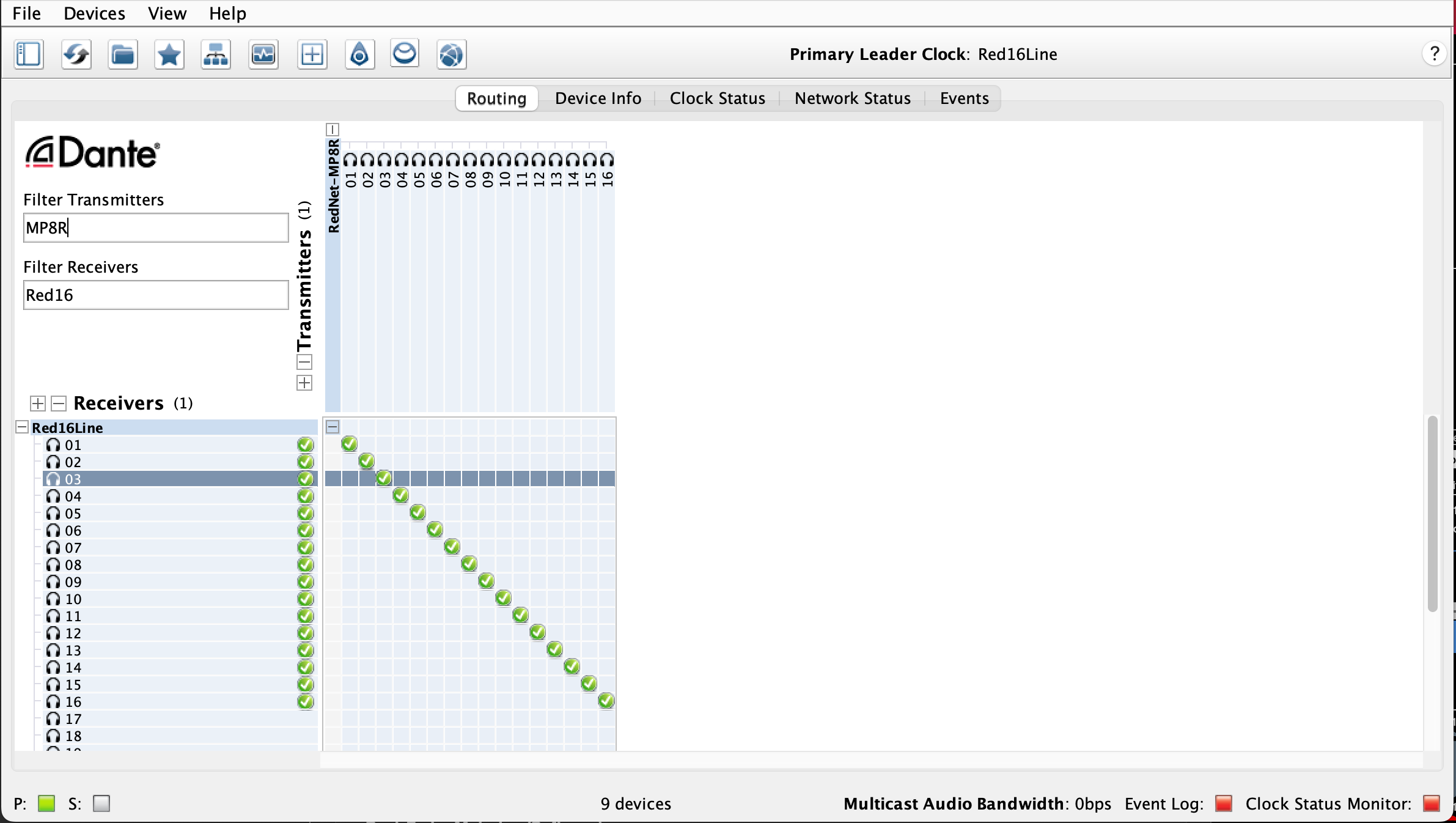Screen dimensions: 1456x823
Task: Click the sidebar panel toggle icon
Action: pos(29,54)
